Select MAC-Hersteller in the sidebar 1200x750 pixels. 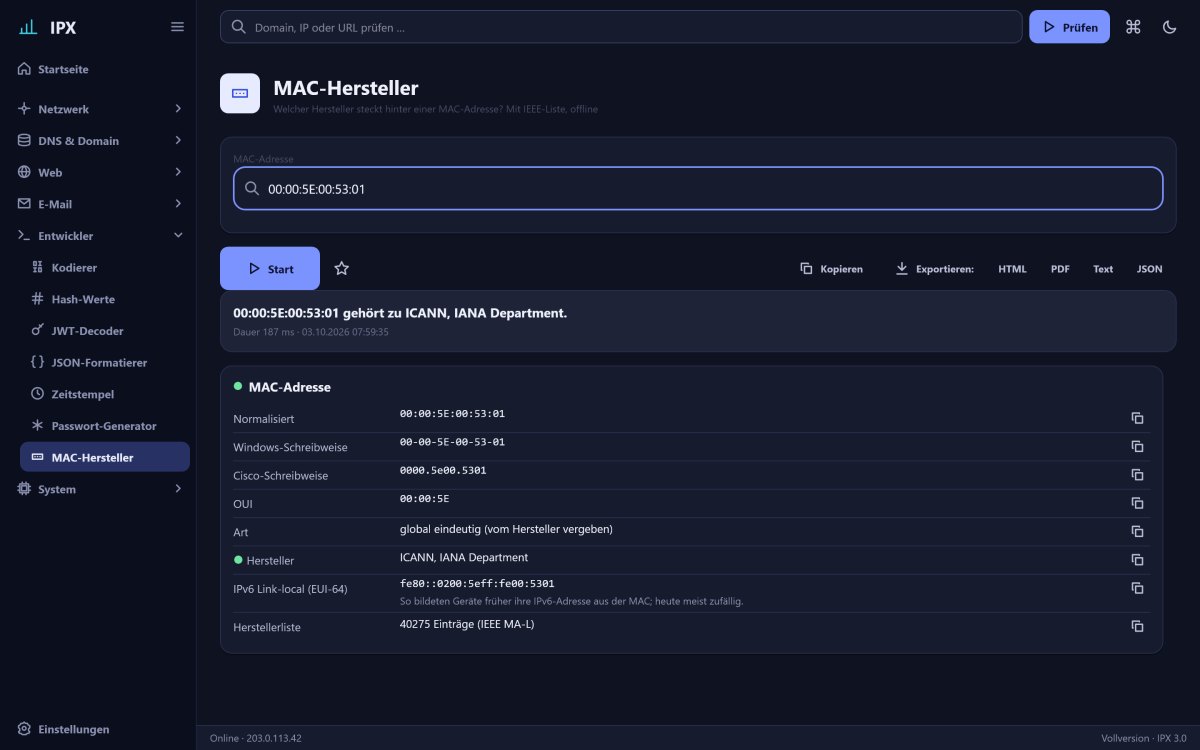point(105,457)
